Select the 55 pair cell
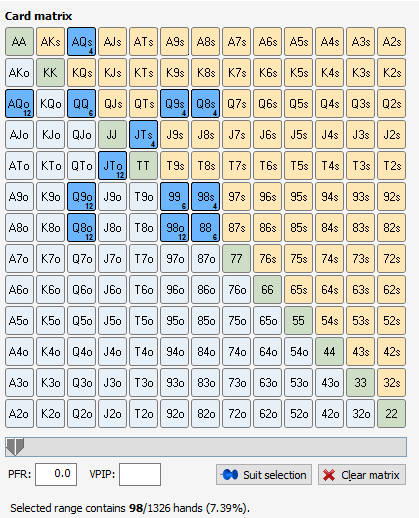 [298, 321]
